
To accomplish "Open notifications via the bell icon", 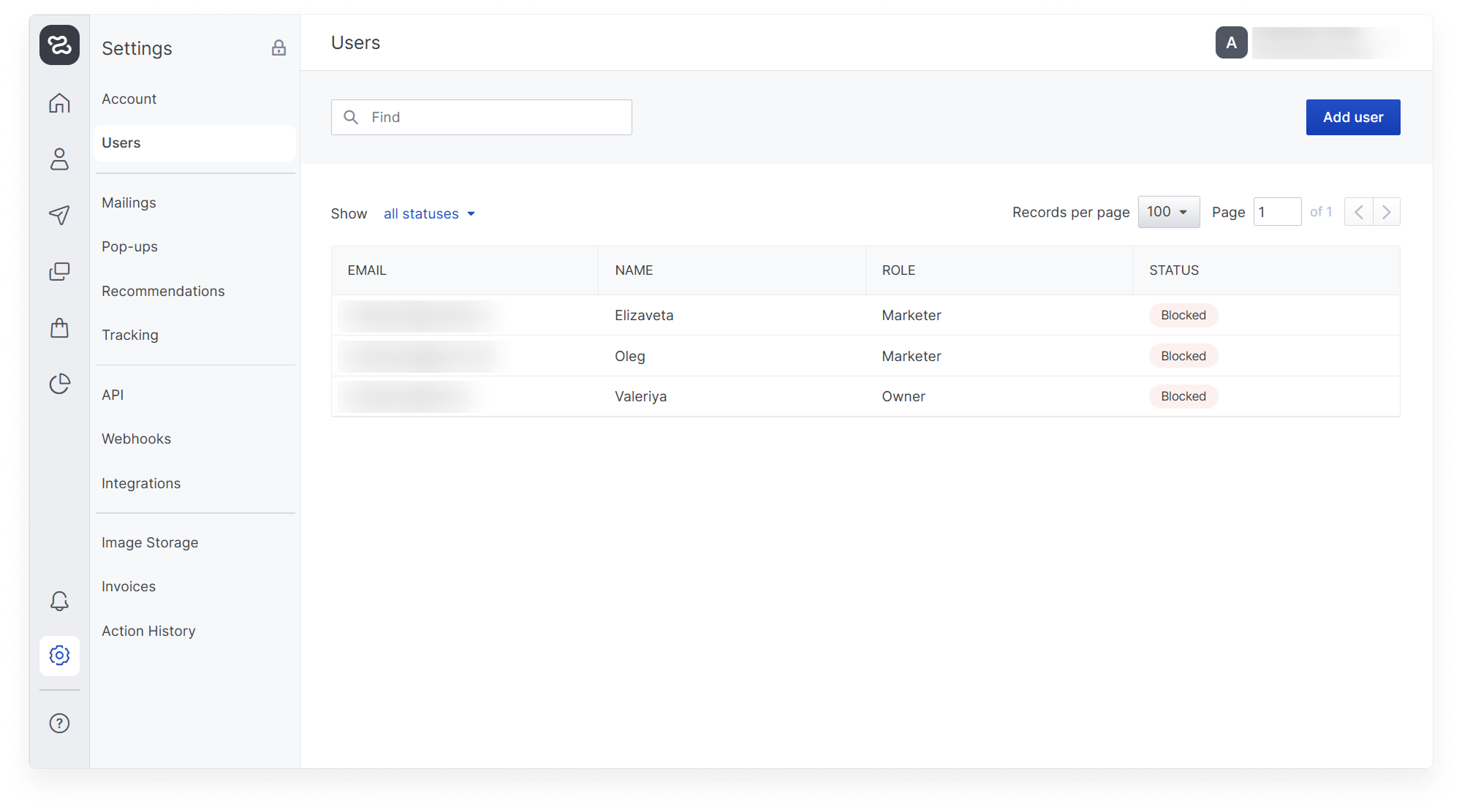I will coord(59,601).
